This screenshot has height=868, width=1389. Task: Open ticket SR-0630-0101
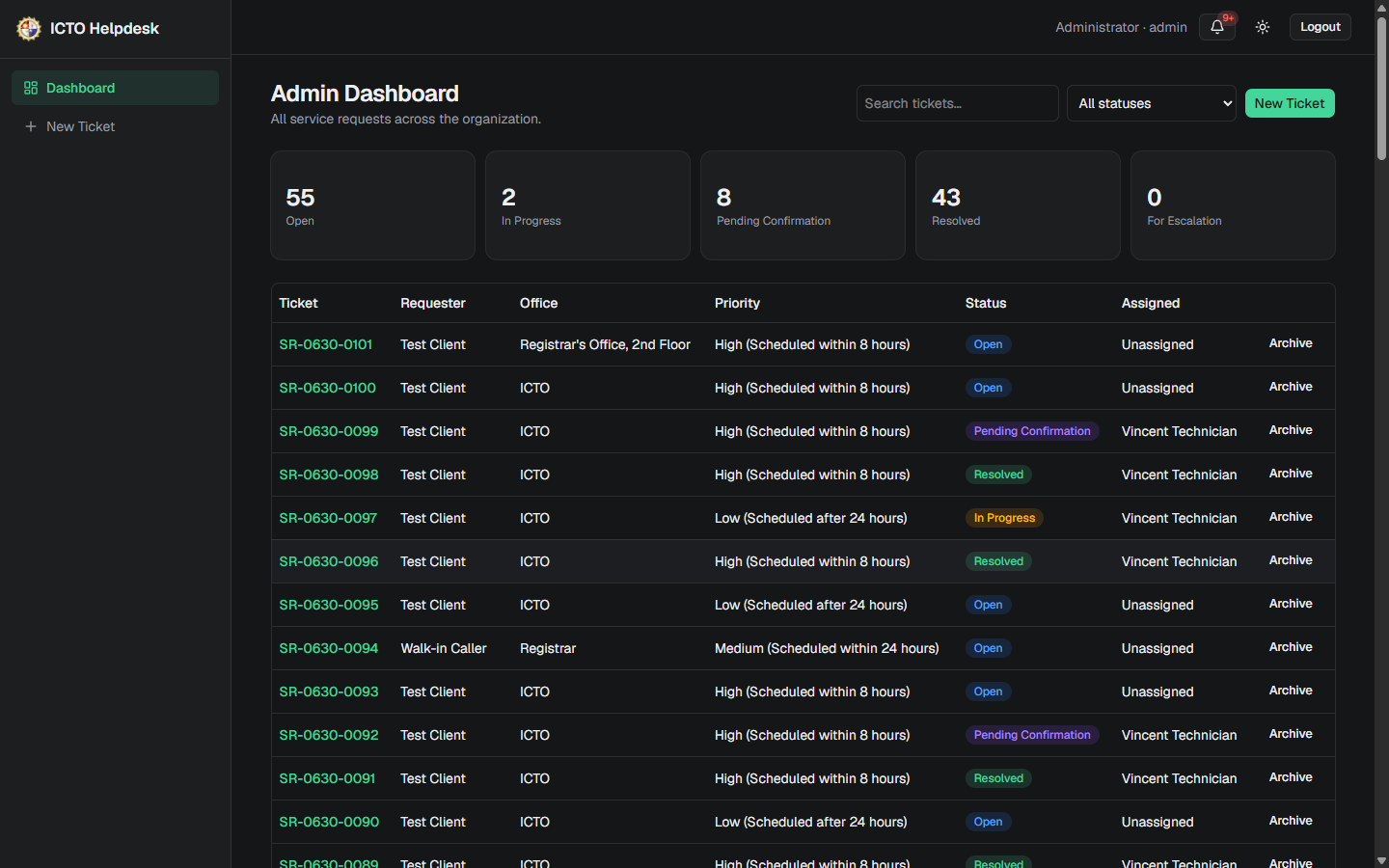325,344
